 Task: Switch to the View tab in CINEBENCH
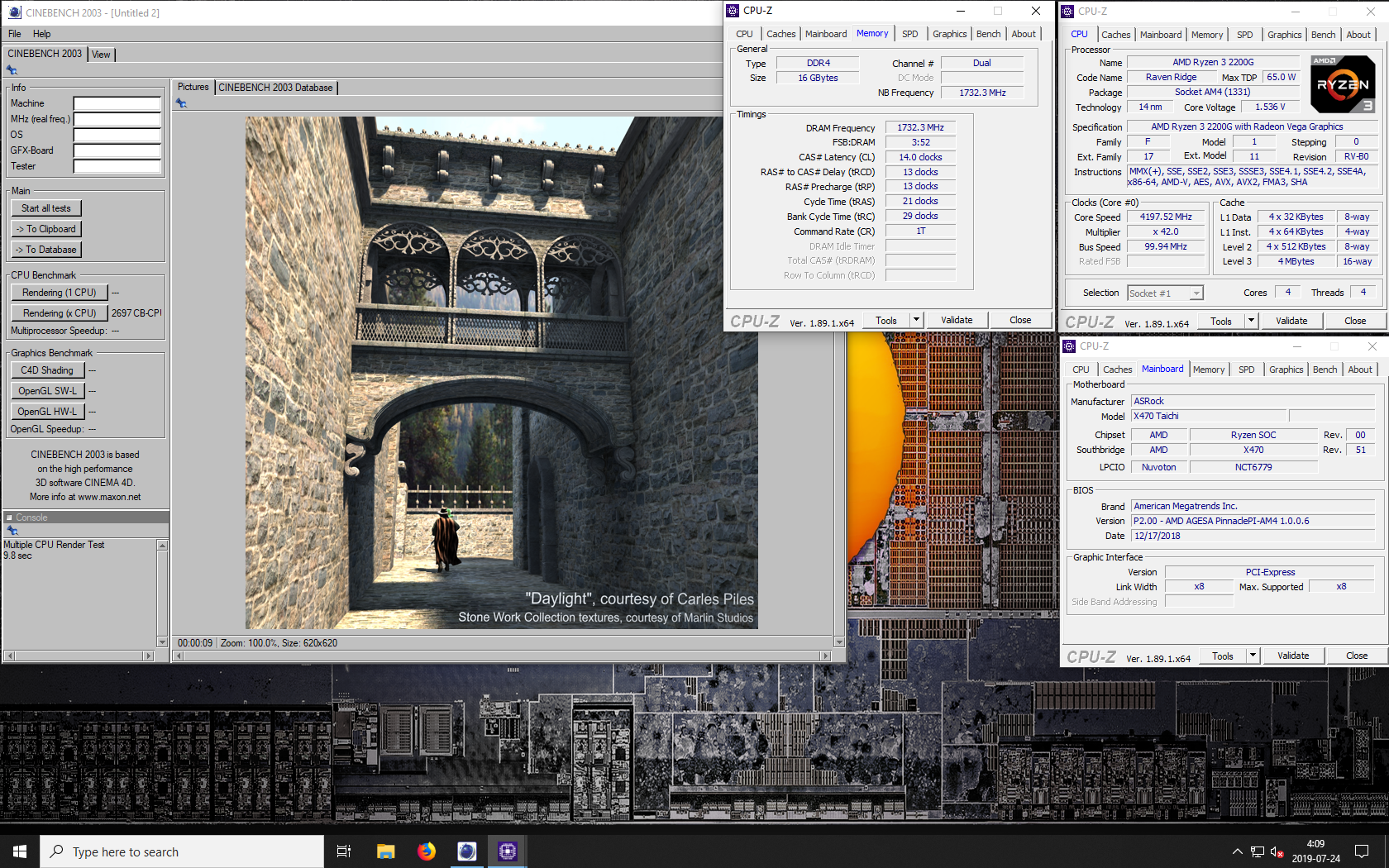click(x=101, y=55)
